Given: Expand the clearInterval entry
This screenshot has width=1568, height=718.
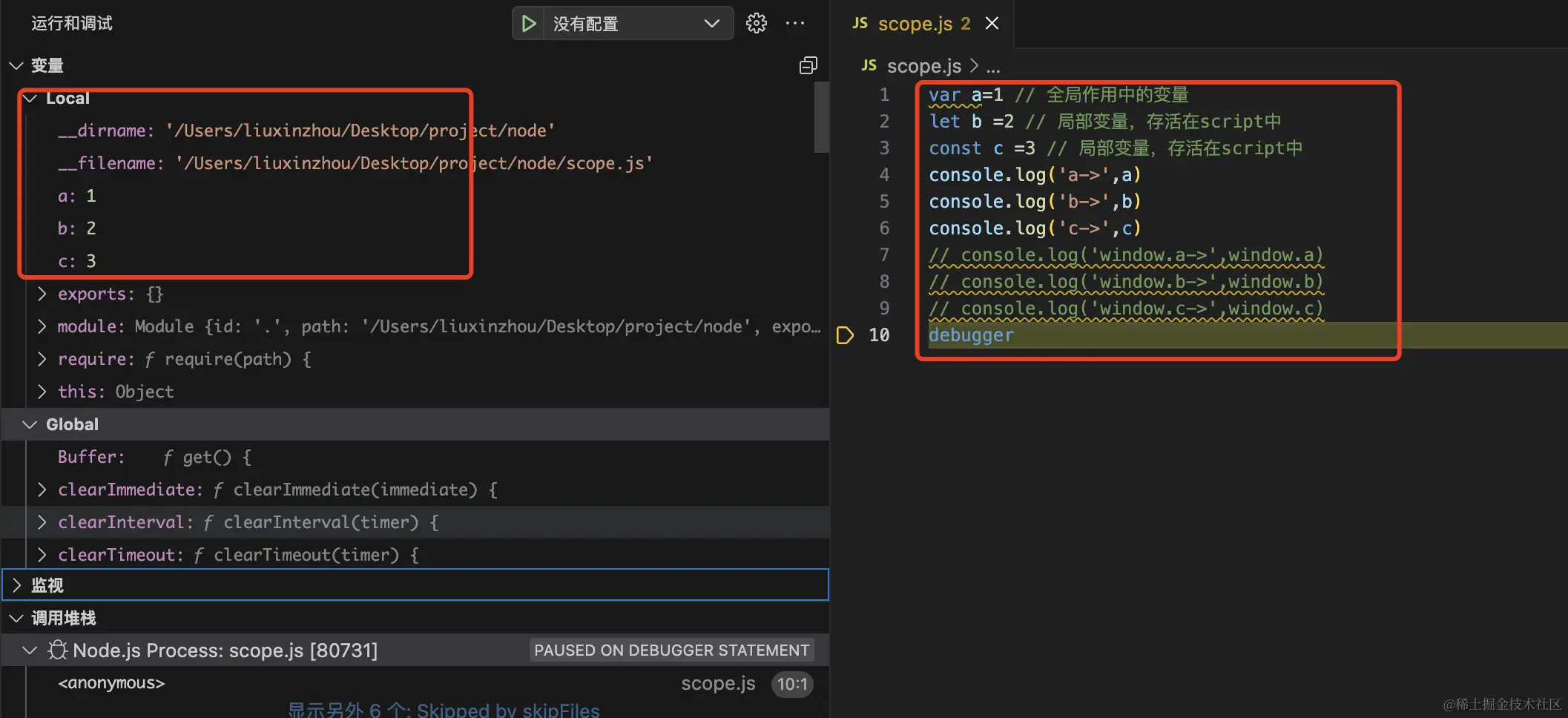Looking at the screenshot, I should (x=42, y=523).
